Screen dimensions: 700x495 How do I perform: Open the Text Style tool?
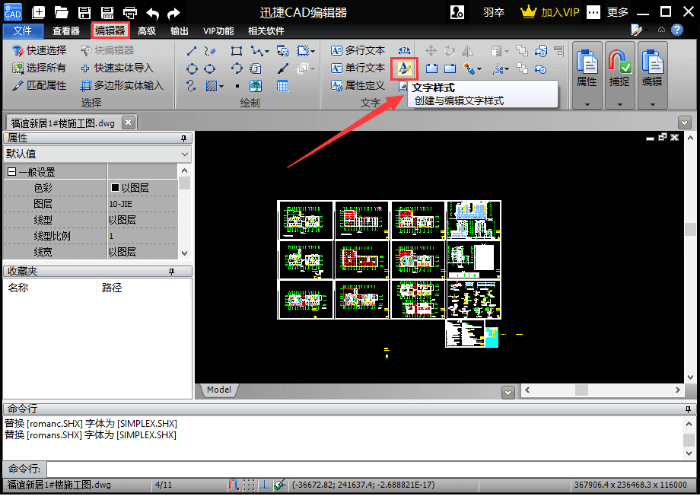coord(404,68)
